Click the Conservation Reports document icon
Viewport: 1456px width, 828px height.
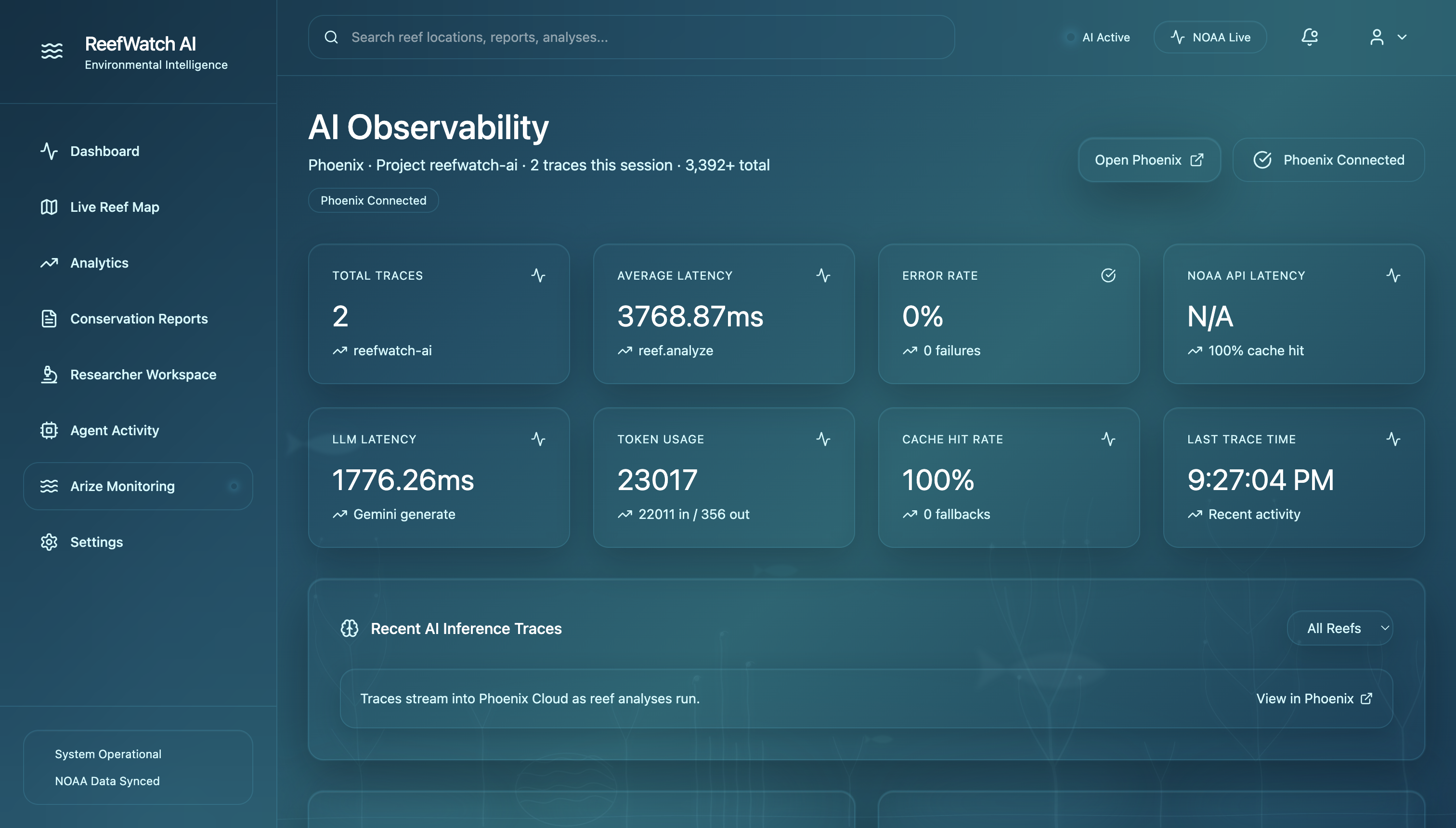[49, 319]
